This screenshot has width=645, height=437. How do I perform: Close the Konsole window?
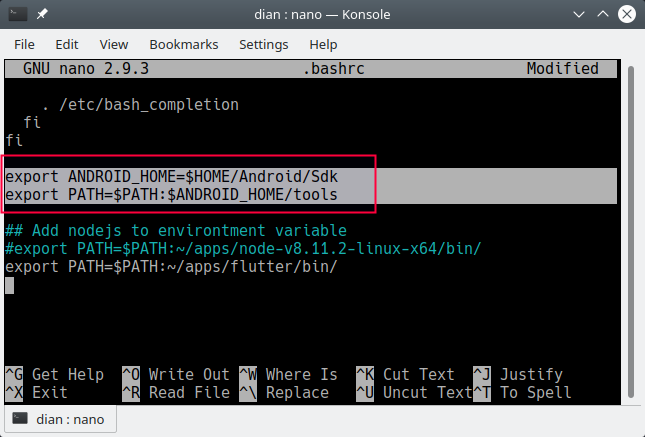click(x=626, y=15)
